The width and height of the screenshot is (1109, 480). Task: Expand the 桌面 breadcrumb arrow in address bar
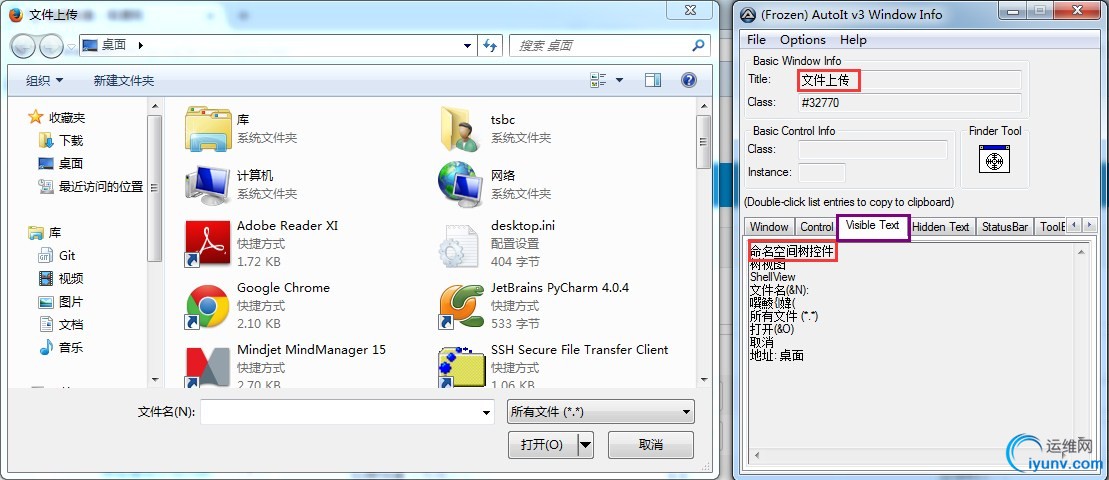click(140, 45)
